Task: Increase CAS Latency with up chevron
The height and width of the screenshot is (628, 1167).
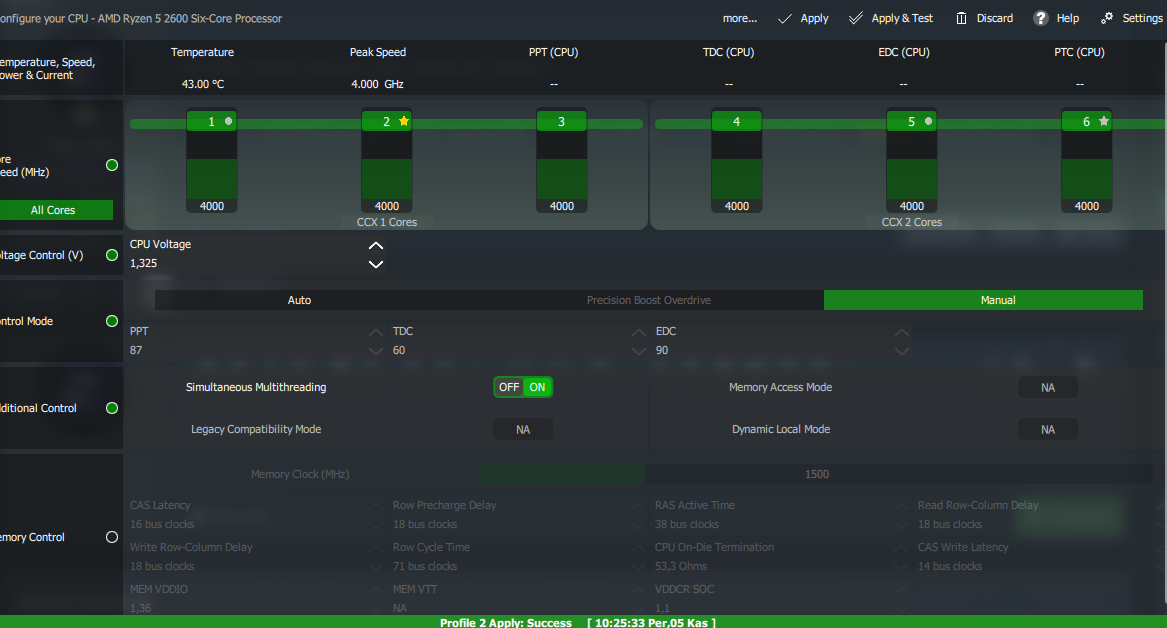Action: pos(376,506)
